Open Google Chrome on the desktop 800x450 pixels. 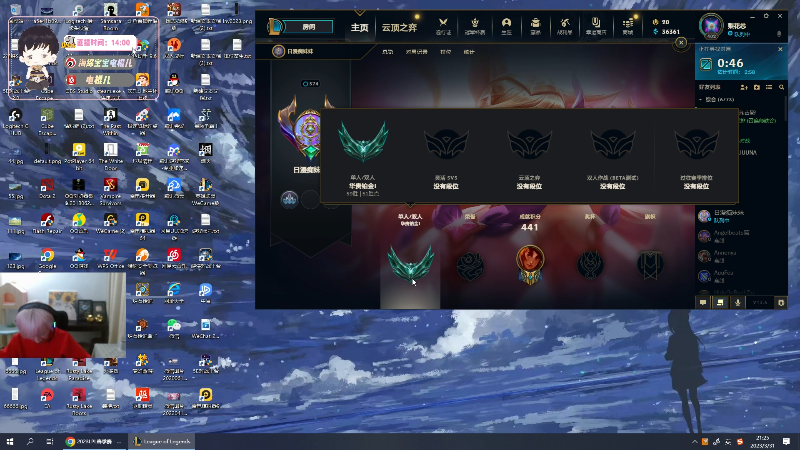(x=47, y=259)
